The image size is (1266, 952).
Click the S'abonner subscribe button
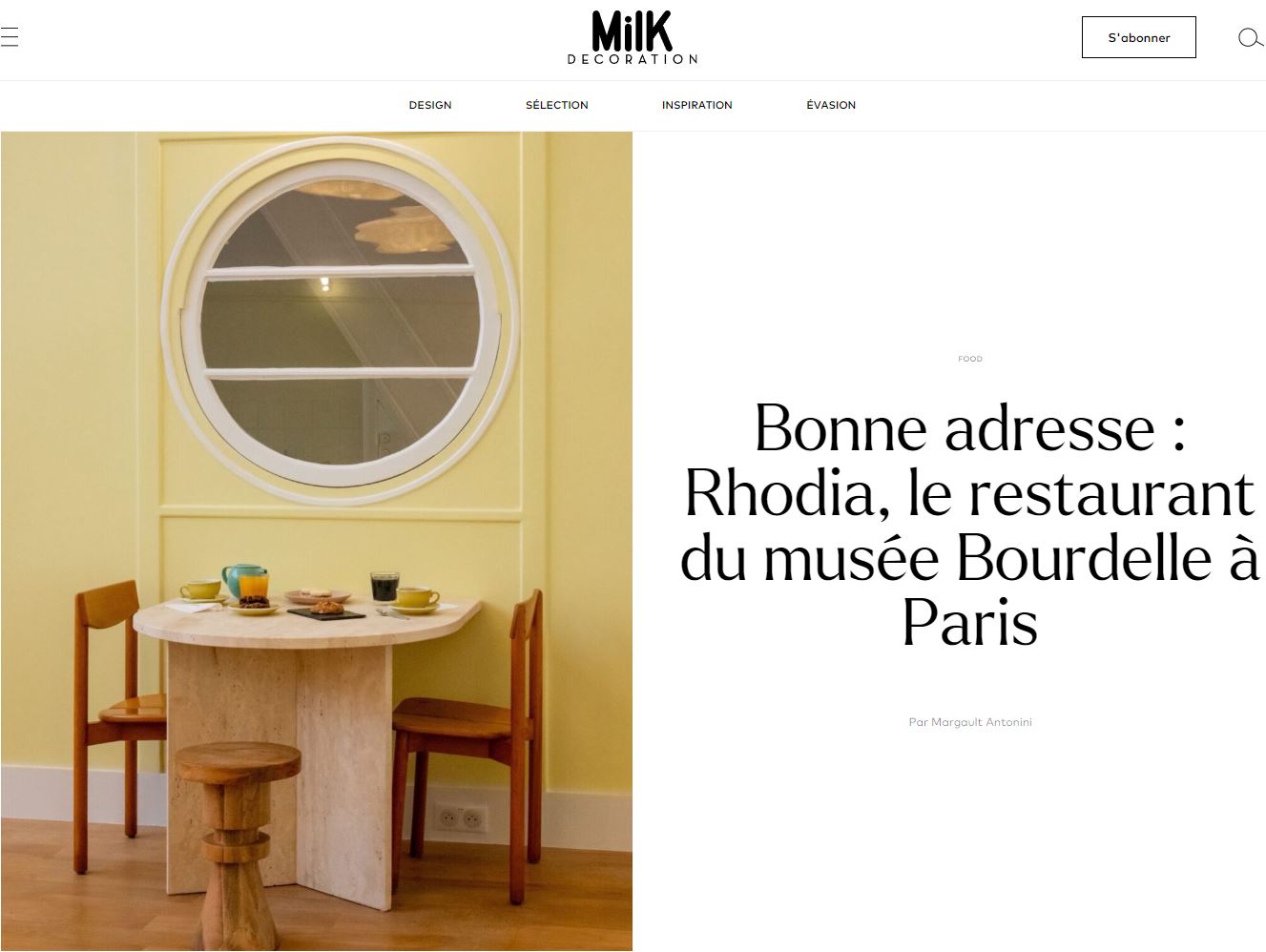point(1138,37)
